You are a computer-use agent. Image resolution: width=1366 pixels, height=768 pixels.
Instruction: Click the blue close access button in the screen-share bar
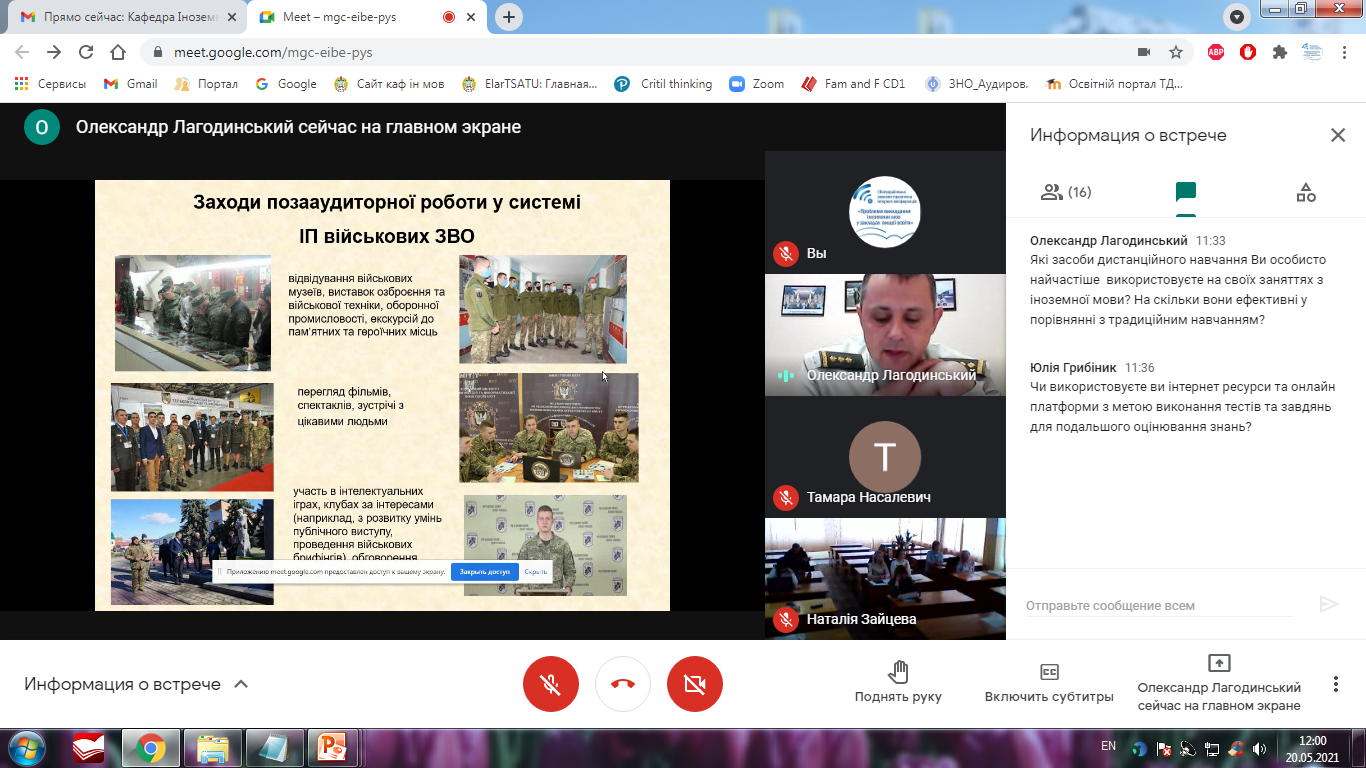click(x=484, y=572)
